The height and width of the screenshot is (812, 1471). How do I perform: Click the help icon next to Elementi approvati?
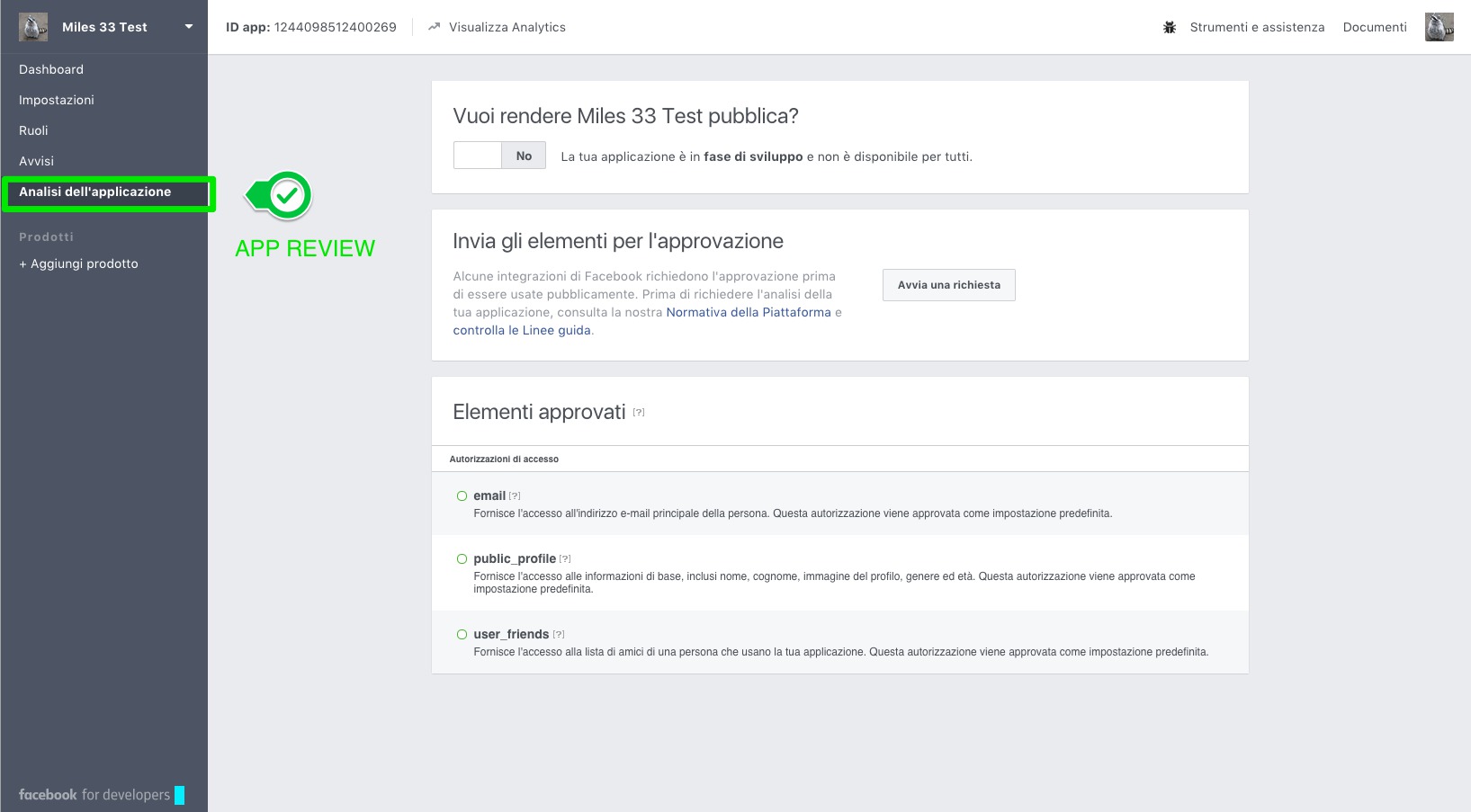pos(639,413)
